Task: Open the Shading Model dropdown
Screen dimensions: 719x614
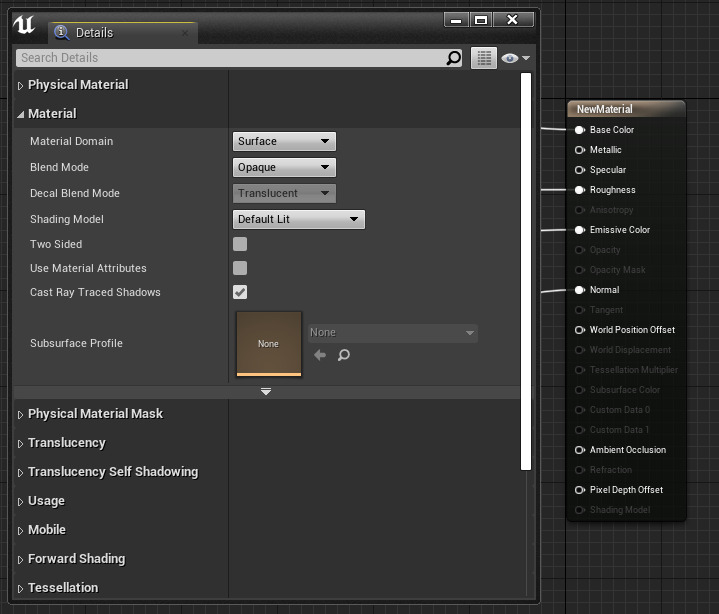Action: (299, 219)
